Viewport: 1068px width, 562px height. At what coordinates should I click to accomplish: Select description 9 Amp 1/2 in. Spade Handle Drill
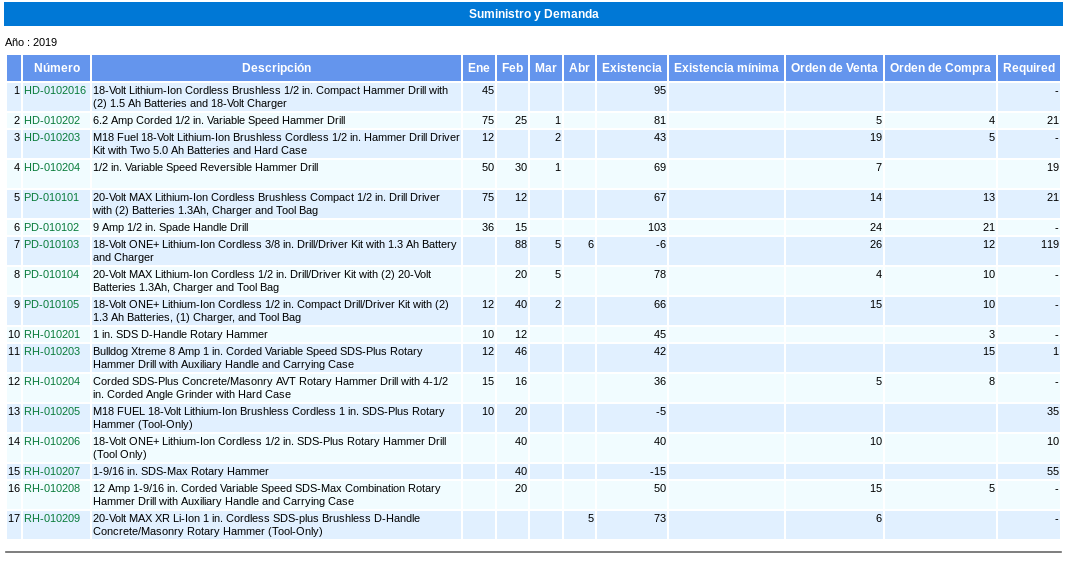[x=170, y=227]
